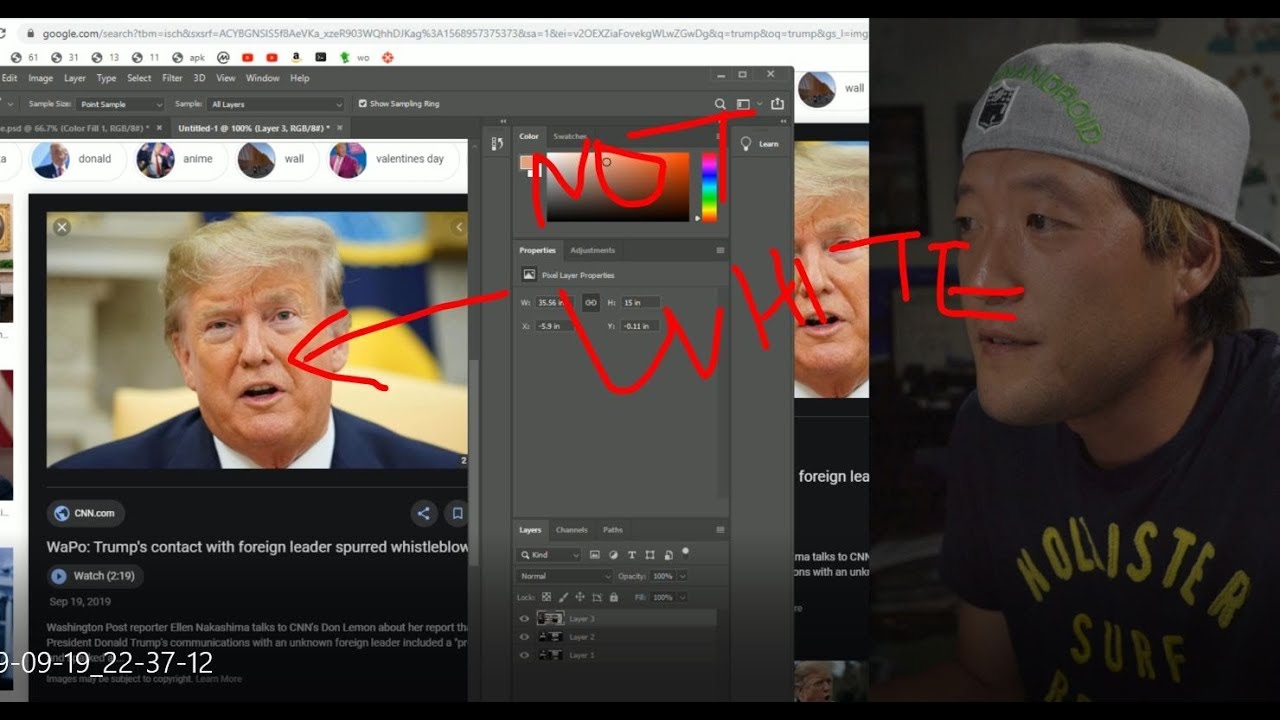Lock artboard nesting icon
Screen dimensions: 1280x720
597,597
